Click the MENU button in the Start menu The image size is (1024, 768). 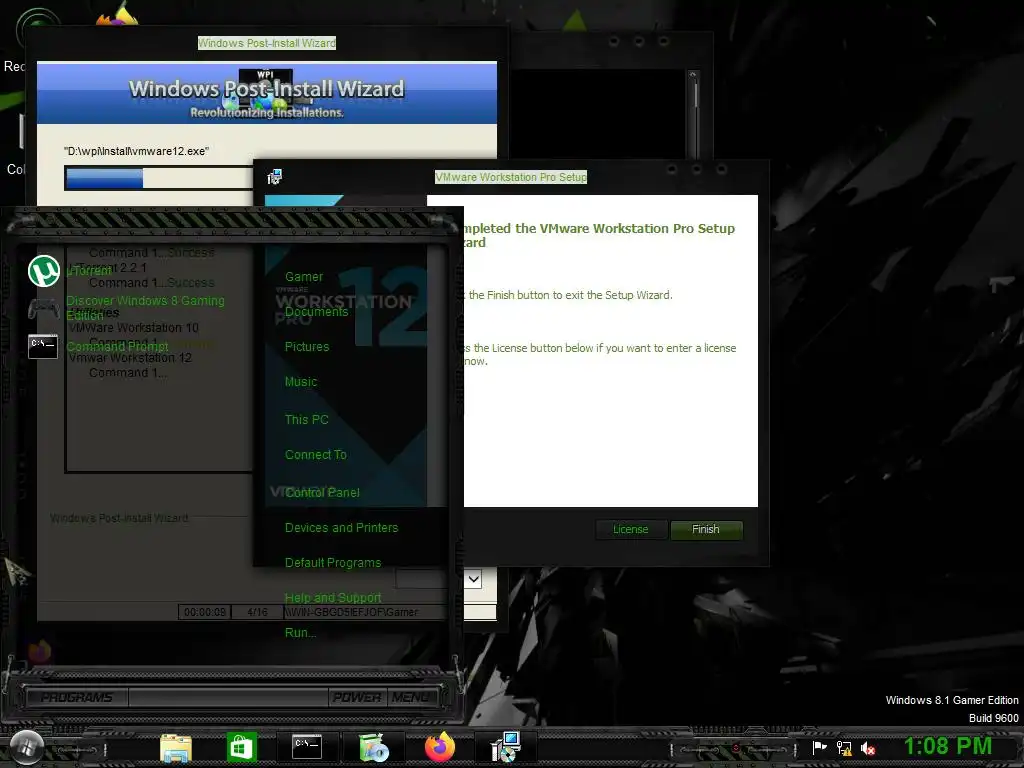(x=410, y=697)
